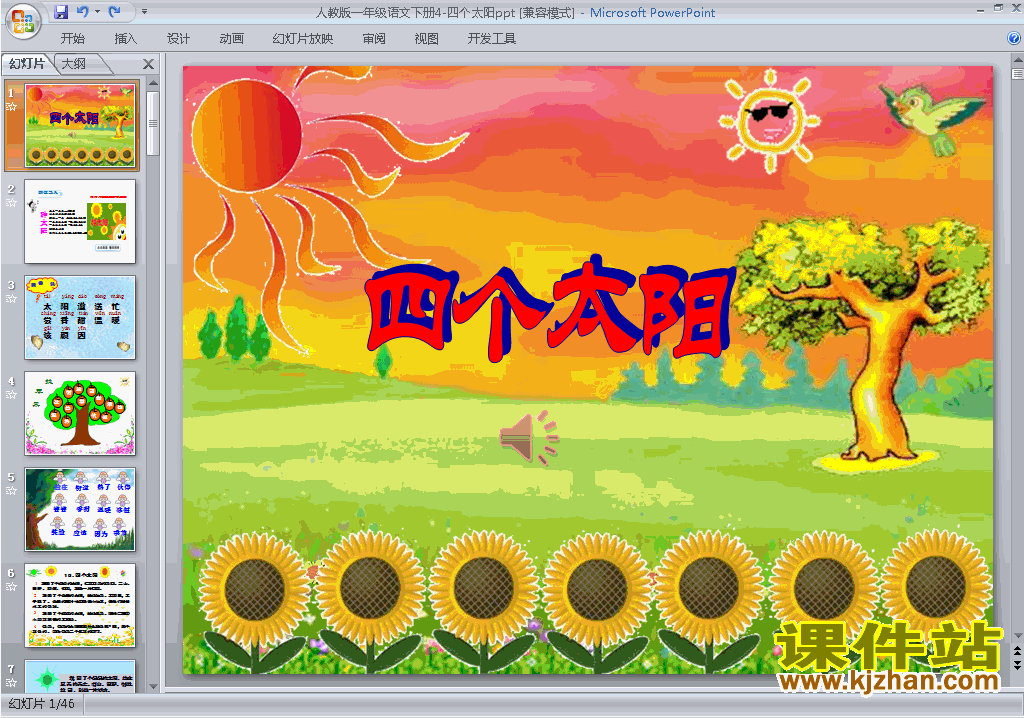The image size is (1024, 718).
Task: Select slide 3 thumbnail with pinyin words
Action: pos(80,318)
